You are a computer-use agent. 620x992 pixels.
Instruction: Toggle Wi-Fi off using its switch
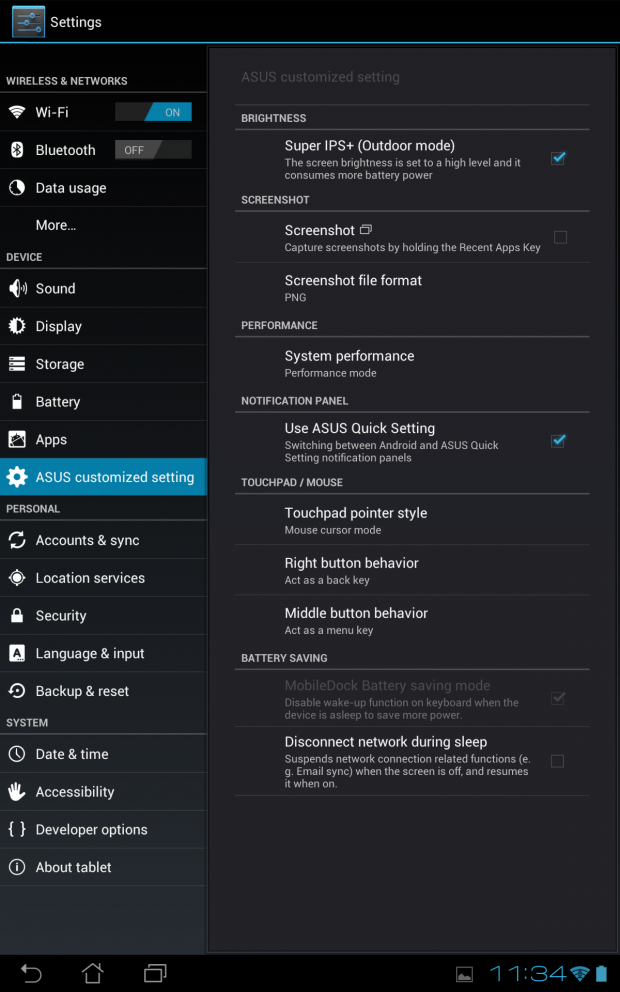click(153, 112)
